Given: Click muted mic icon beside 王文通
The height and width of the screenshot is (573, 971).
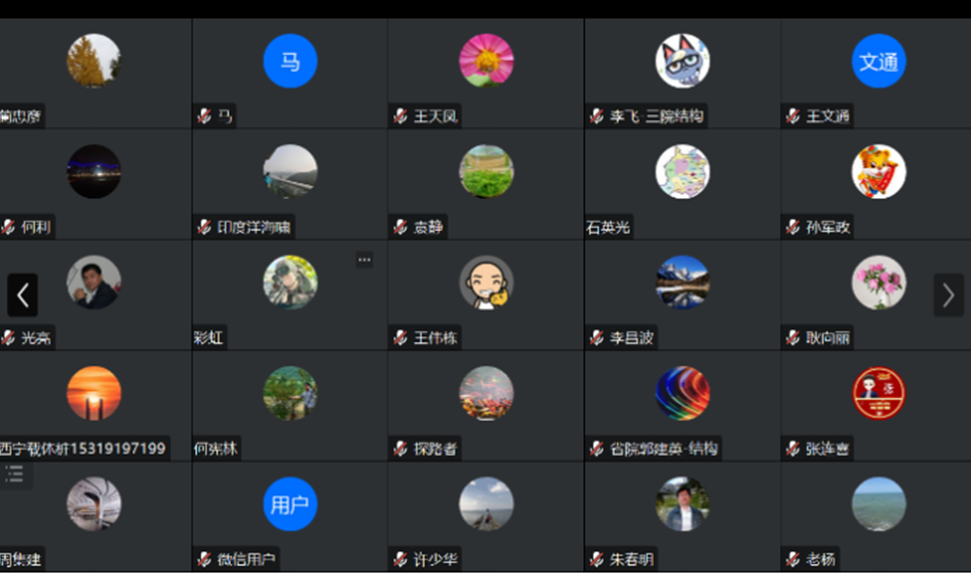Looking at the screenshot, I should pos(793,116).
